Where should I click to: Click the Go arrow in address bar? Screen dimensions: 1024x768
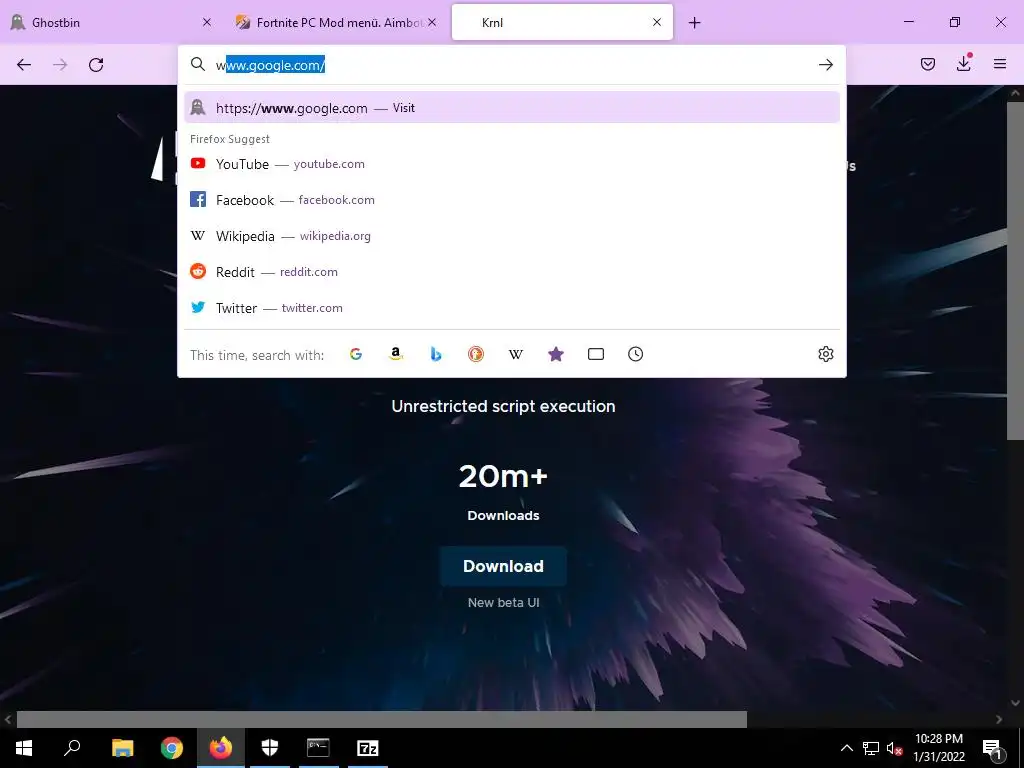825,65
